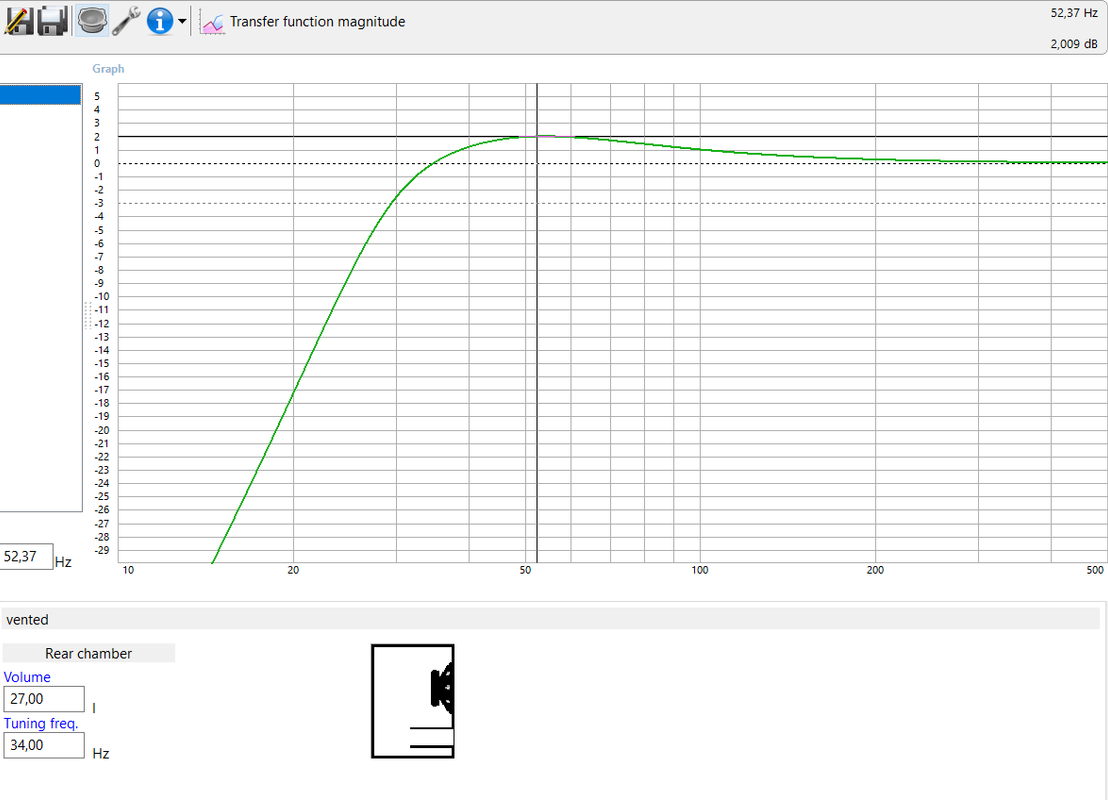
Task: Click the rear chamber Volume field 27,00
Action: (44, 699)
